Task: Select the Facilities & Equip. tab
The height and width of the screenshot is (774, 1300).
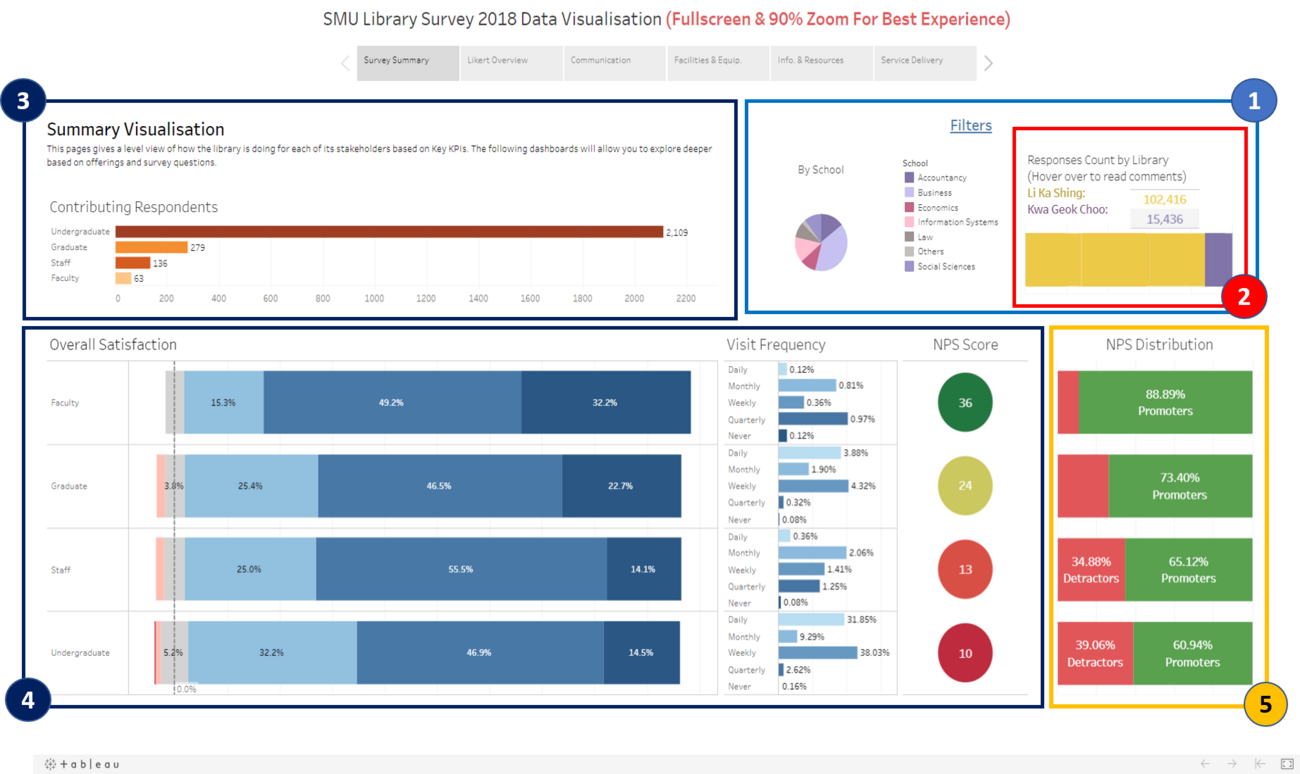Action: (x=718, y=62)
